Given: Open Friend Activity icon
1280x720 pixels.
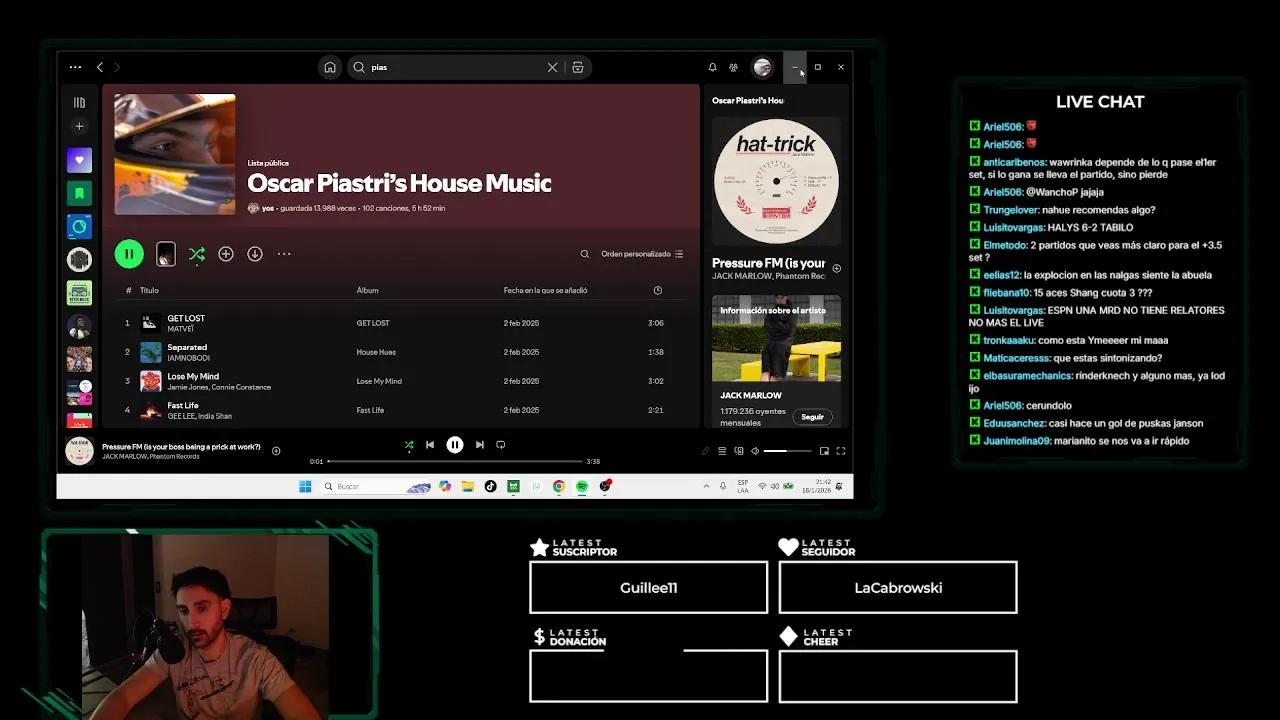Looking at the screenshot, I should tap(733, 67).
